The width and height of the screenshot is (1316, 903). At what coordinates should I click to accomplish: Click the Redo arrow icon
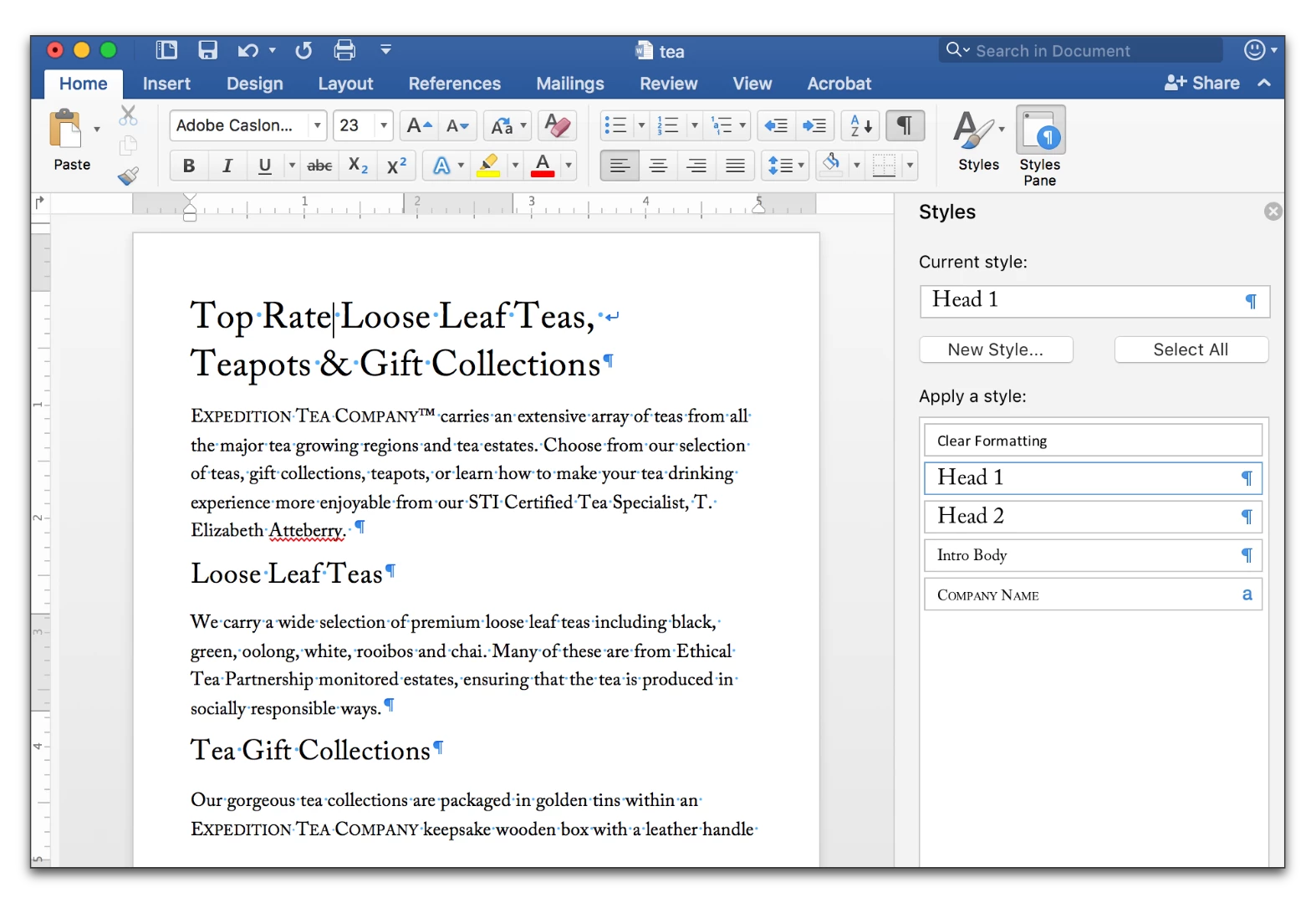pyautogui.click(x=303, y=51)
